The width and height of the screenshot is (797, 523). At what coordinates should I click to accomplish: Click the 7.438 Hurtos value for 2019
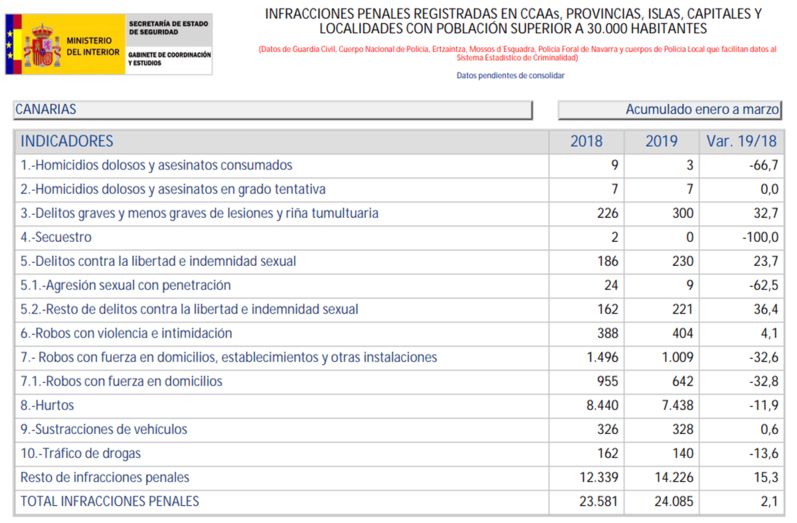[x=678, y=406]
